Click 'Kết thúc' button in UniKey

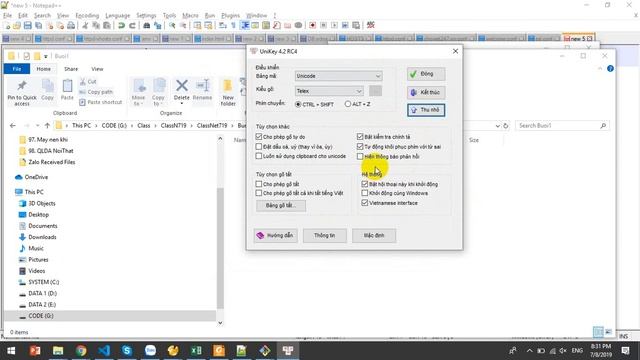tap(426, 92)
